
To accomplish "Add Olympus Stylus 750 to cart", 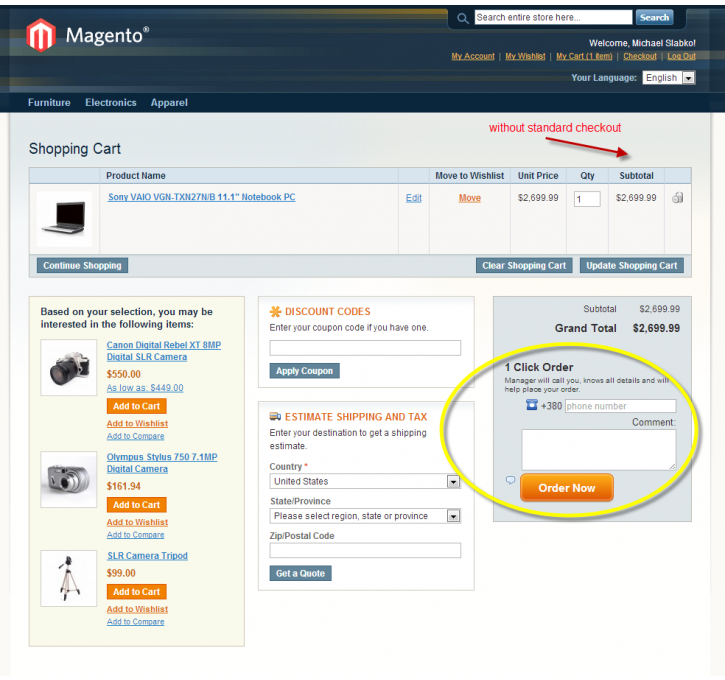I will pos(136,505).
